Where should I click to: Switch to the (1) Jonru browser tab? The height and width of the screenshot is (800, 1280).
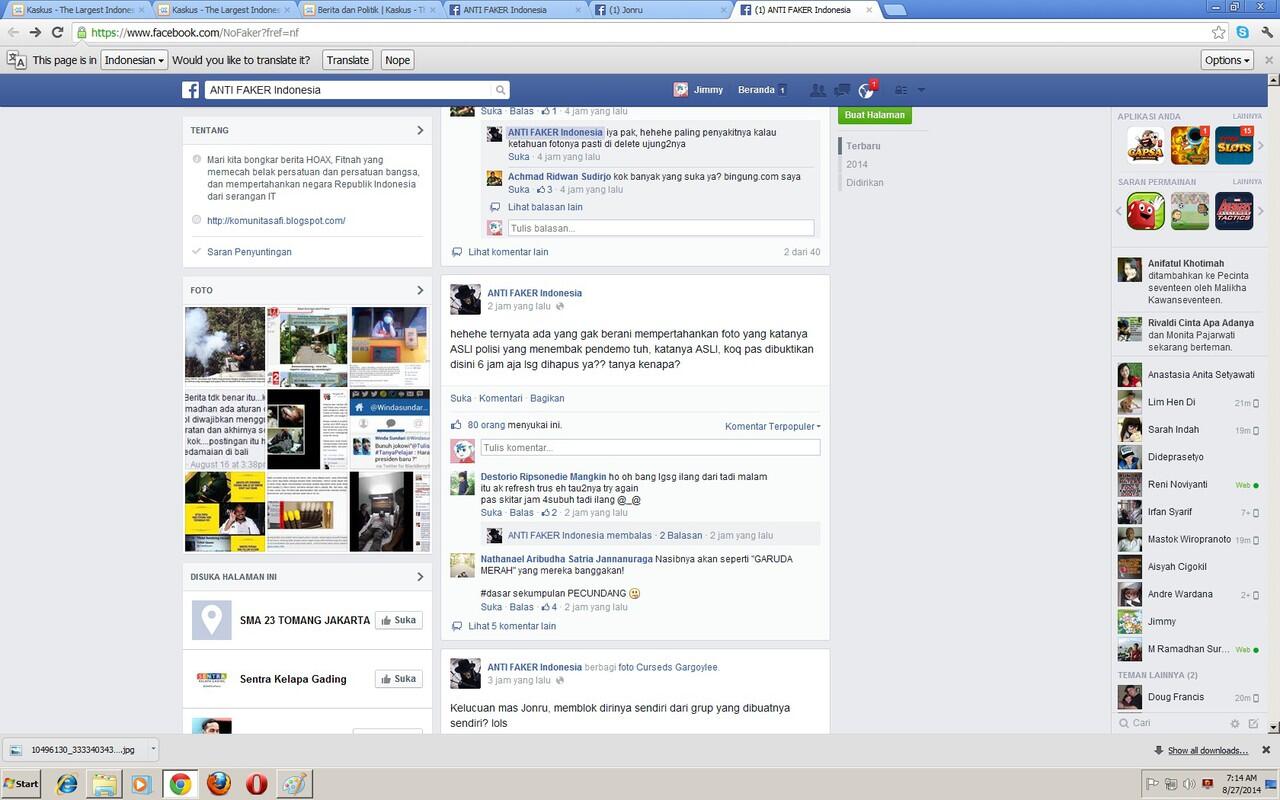point(630,9)
